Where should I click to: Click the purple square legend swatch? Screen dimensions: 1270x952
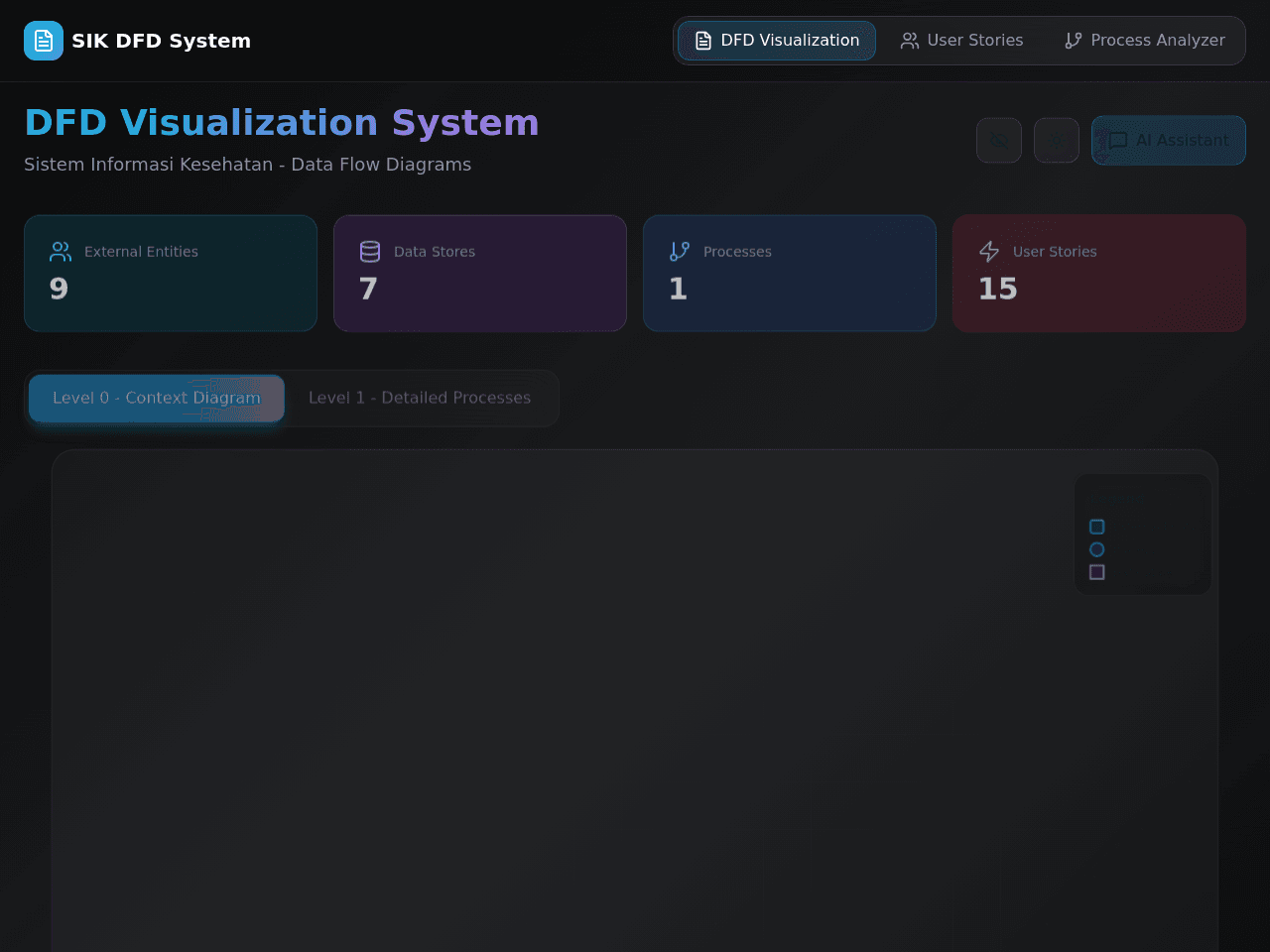pos(1096,572)
